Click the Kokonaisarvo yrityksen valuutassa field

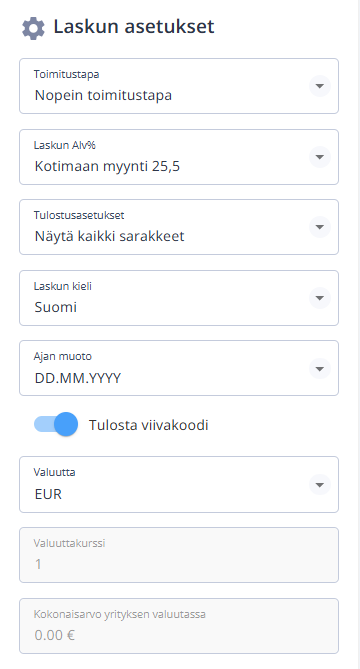point(179,625)
